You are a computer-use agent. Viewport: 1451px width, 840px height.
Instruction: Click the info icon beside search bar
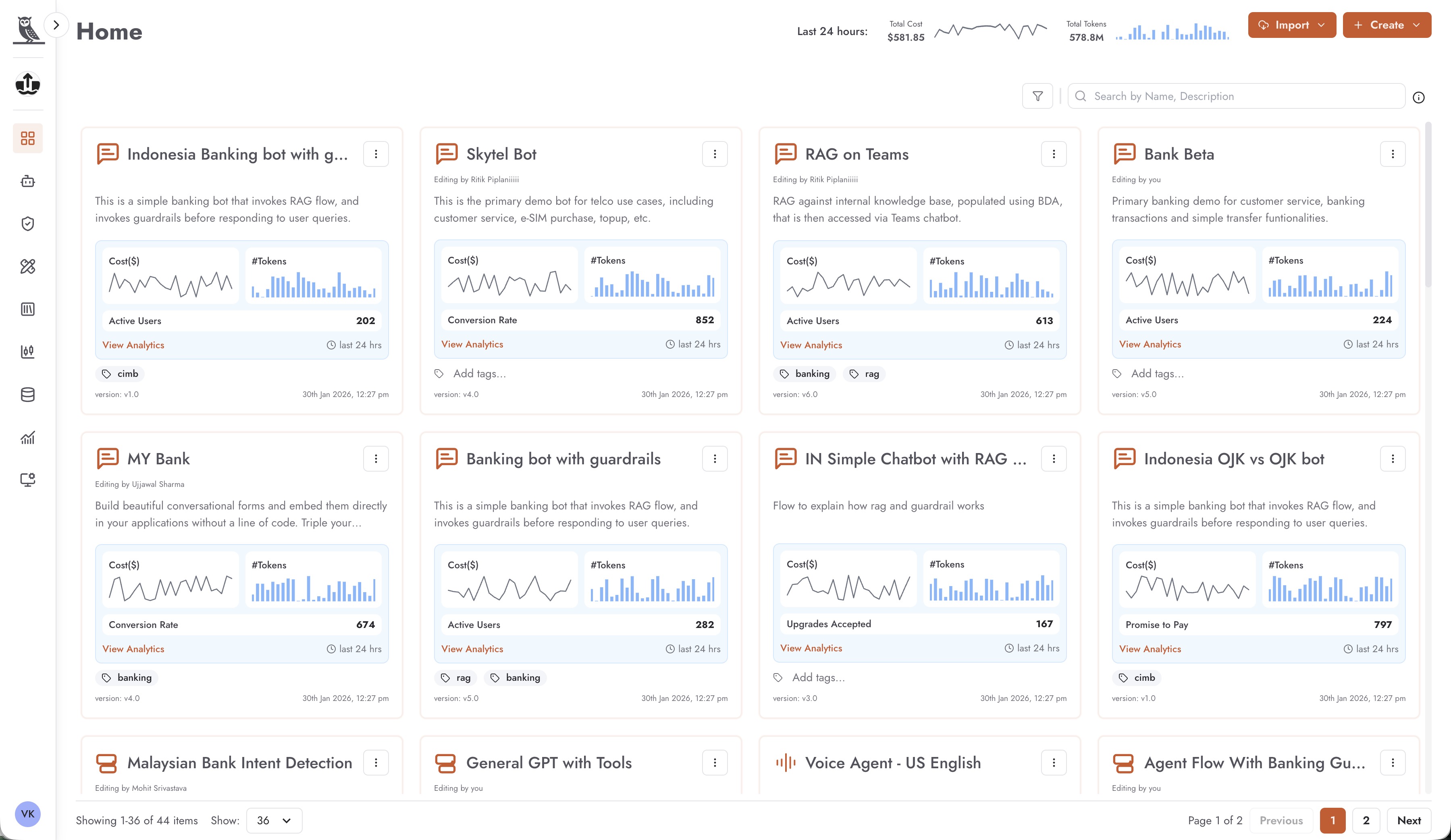point(1418,97)
